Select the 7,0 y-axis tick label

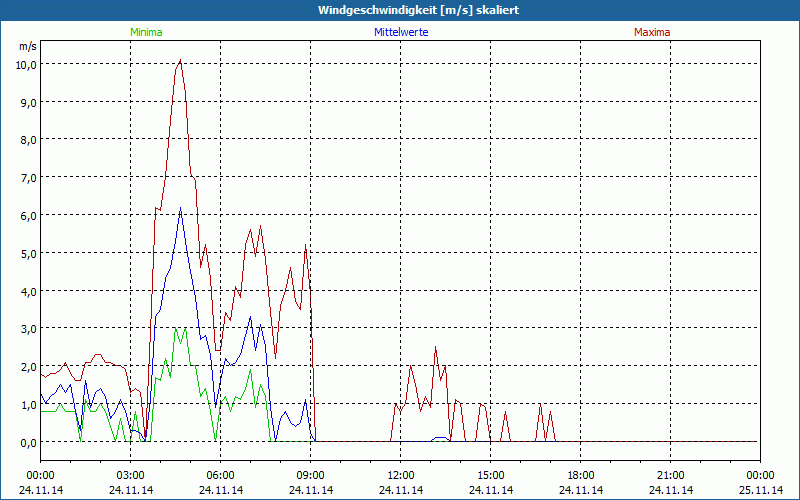pos(26,178)
